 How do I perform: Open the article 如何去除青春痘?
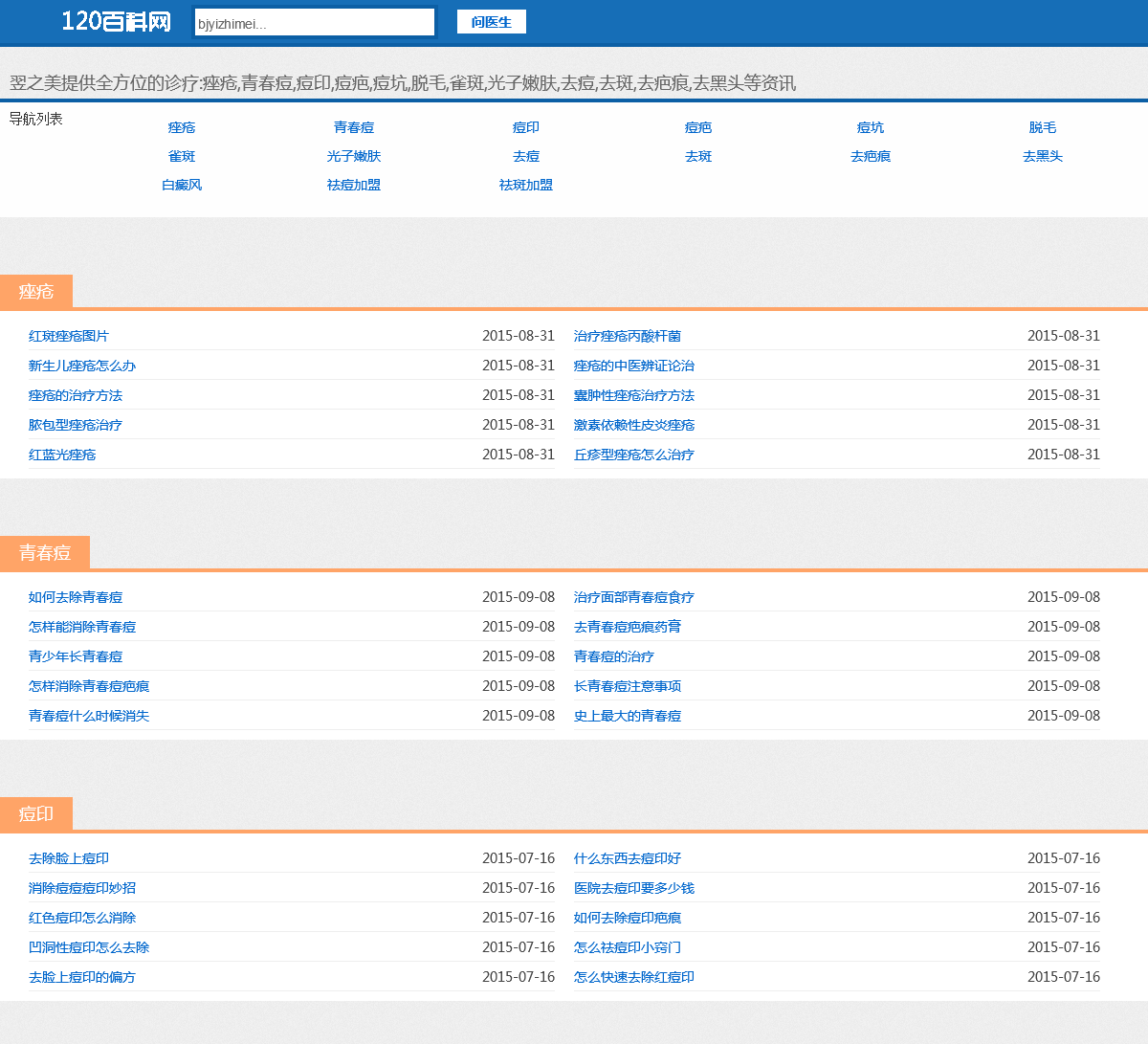(x=76, y=597)
